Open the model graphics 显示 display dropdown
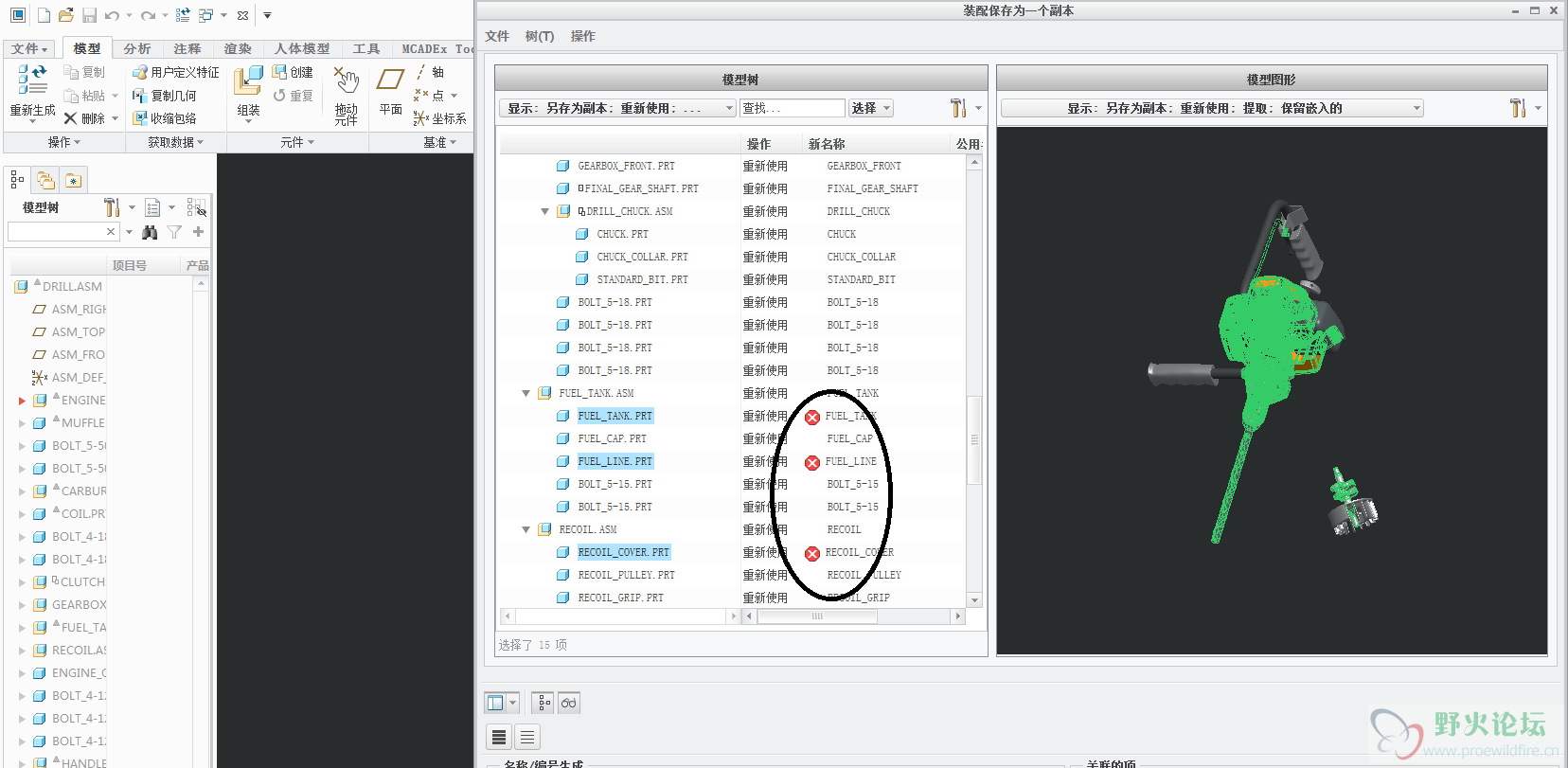Image resolution: width=1568 pixels, height=768 pixels. coord(1212,108)
